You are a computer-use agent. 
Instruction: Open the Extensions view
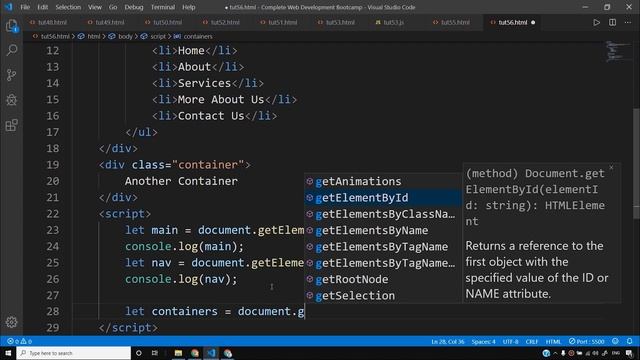click(x=11, y=125)
